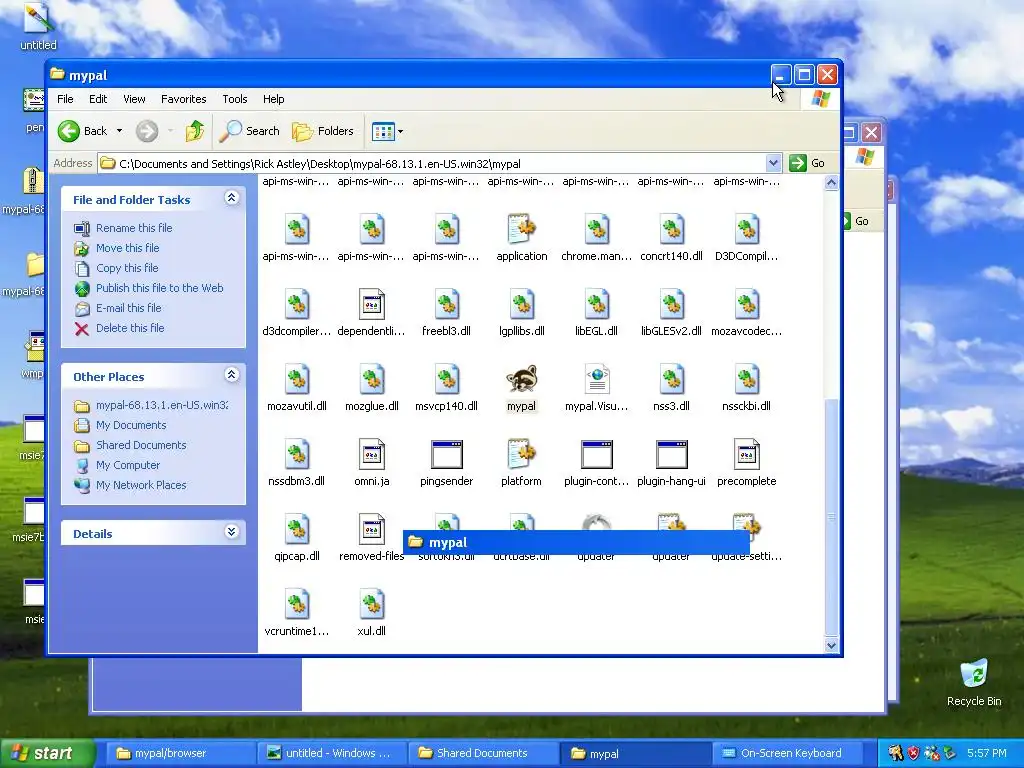The height and width of the screenshot is (768, 1024).
Task: Open the Help menu
Action: click(x=274, y=99)
